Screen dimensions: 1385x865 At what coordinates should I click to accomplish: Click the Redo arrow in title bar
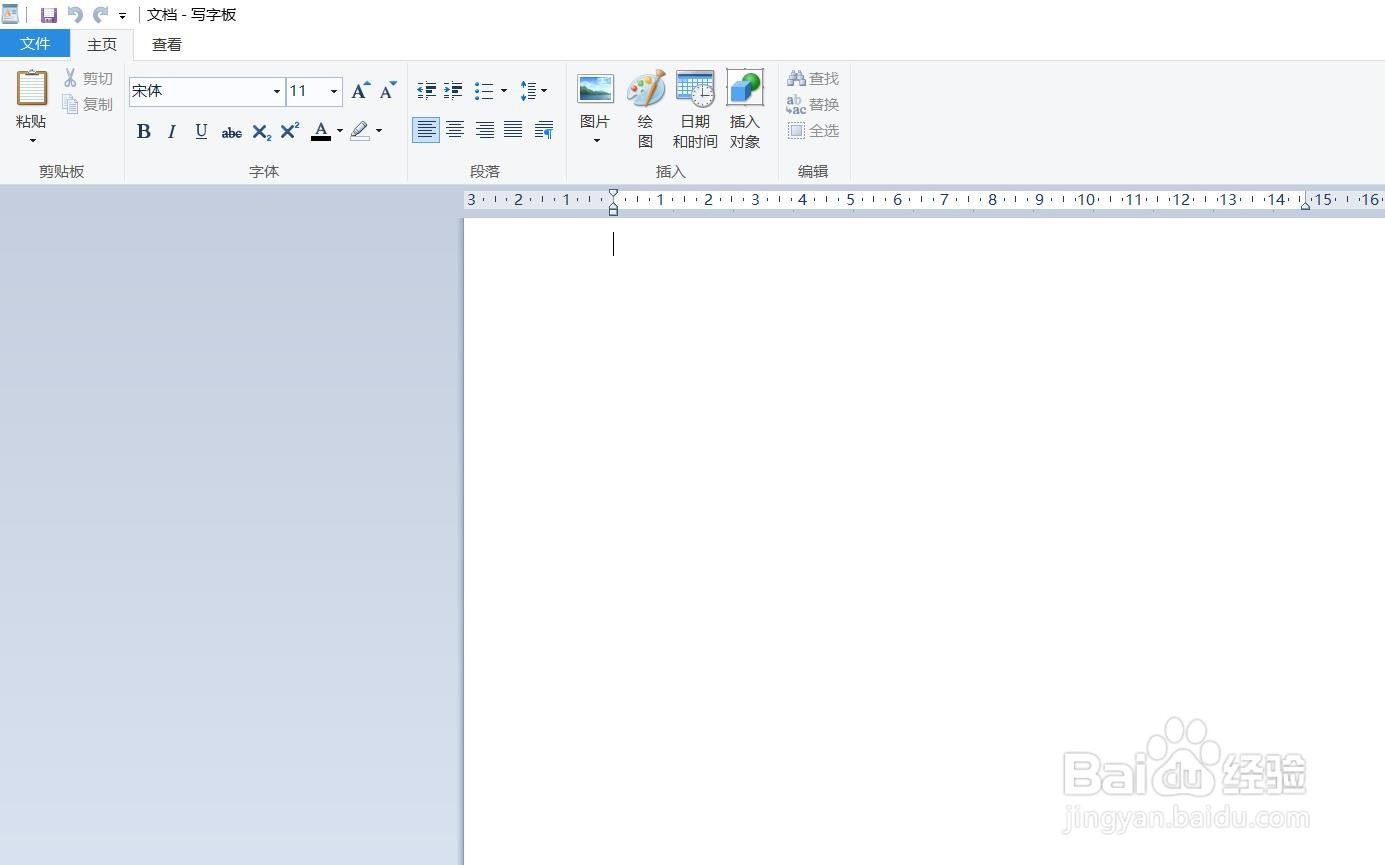[100, 15]
